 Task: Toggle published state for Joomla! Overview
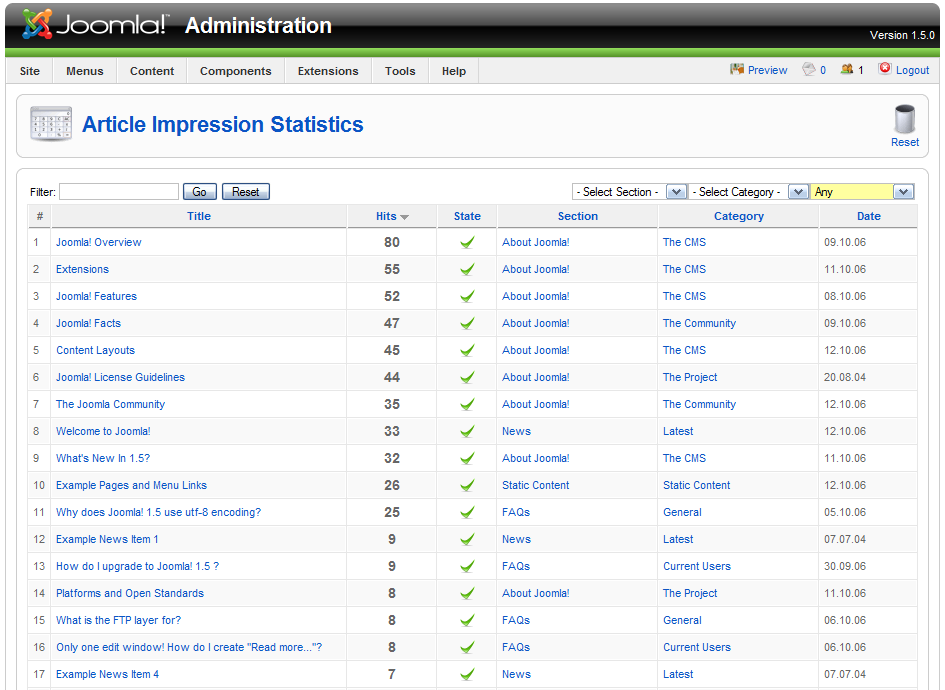[467, 242]
